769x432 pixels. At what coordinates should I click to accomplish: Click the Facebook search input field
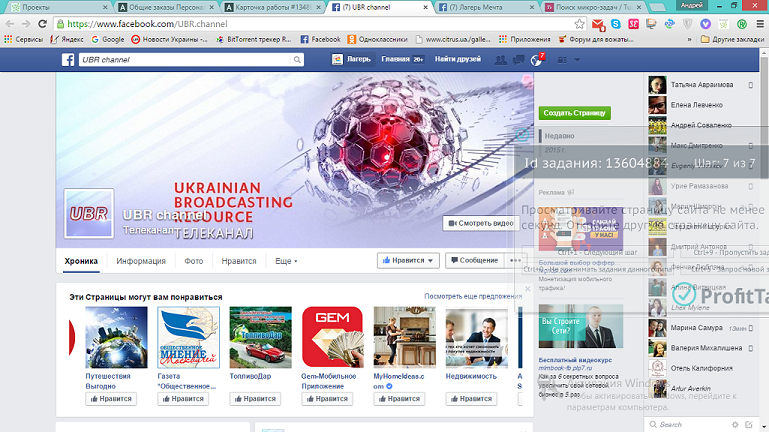tap(185, 59)
